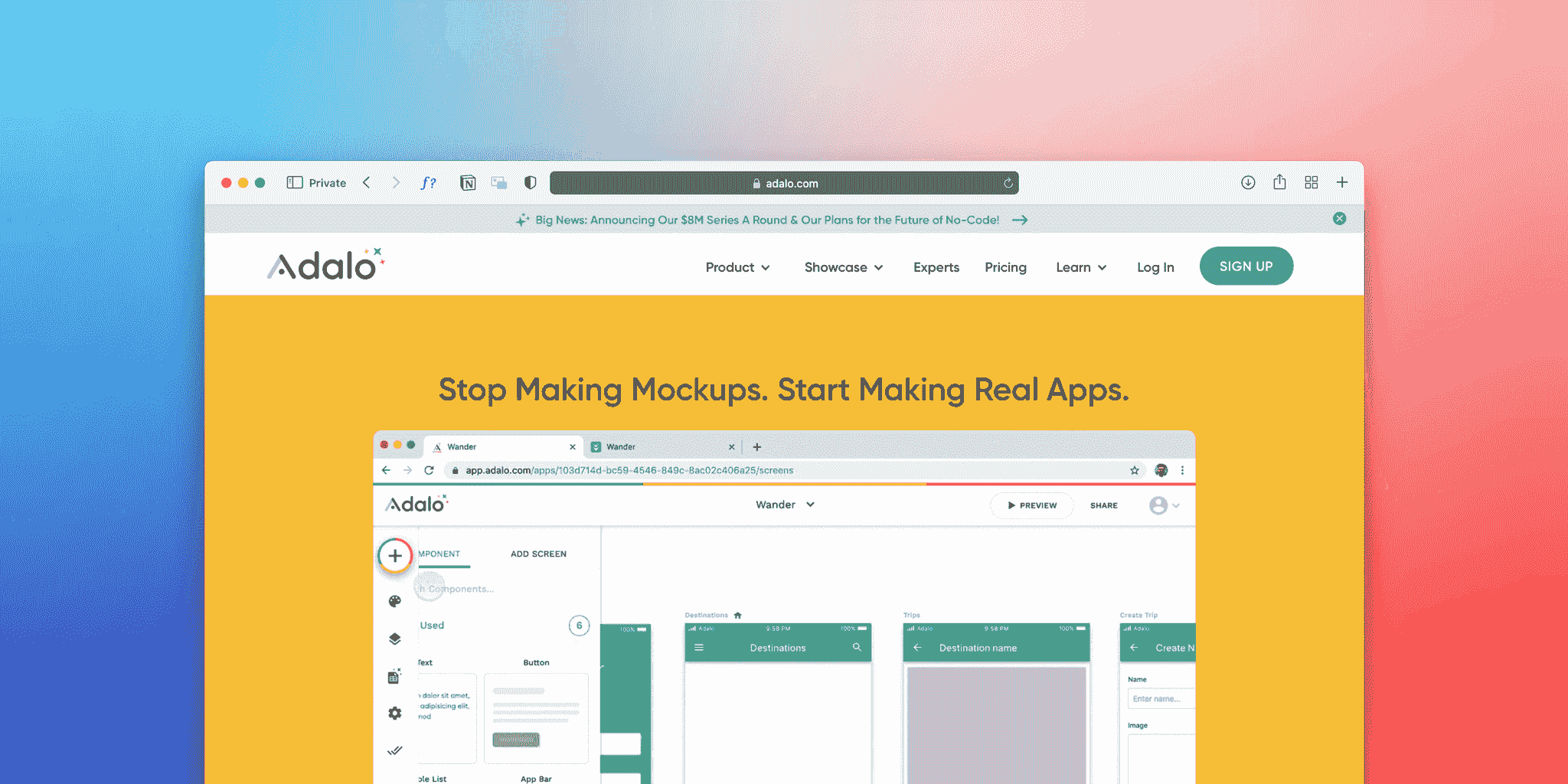Image resolution: width=1568 pixels, height=784 pixels.
Task: Open the Publish checkmarks icon
Action: (394, 750)
